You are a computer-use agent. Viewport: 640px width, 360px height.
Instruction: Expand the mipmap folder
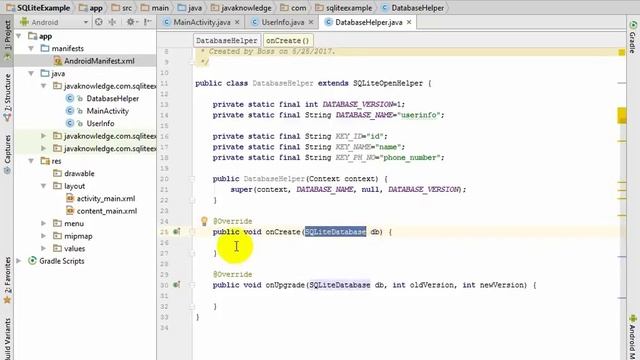(x=43, y=236)
